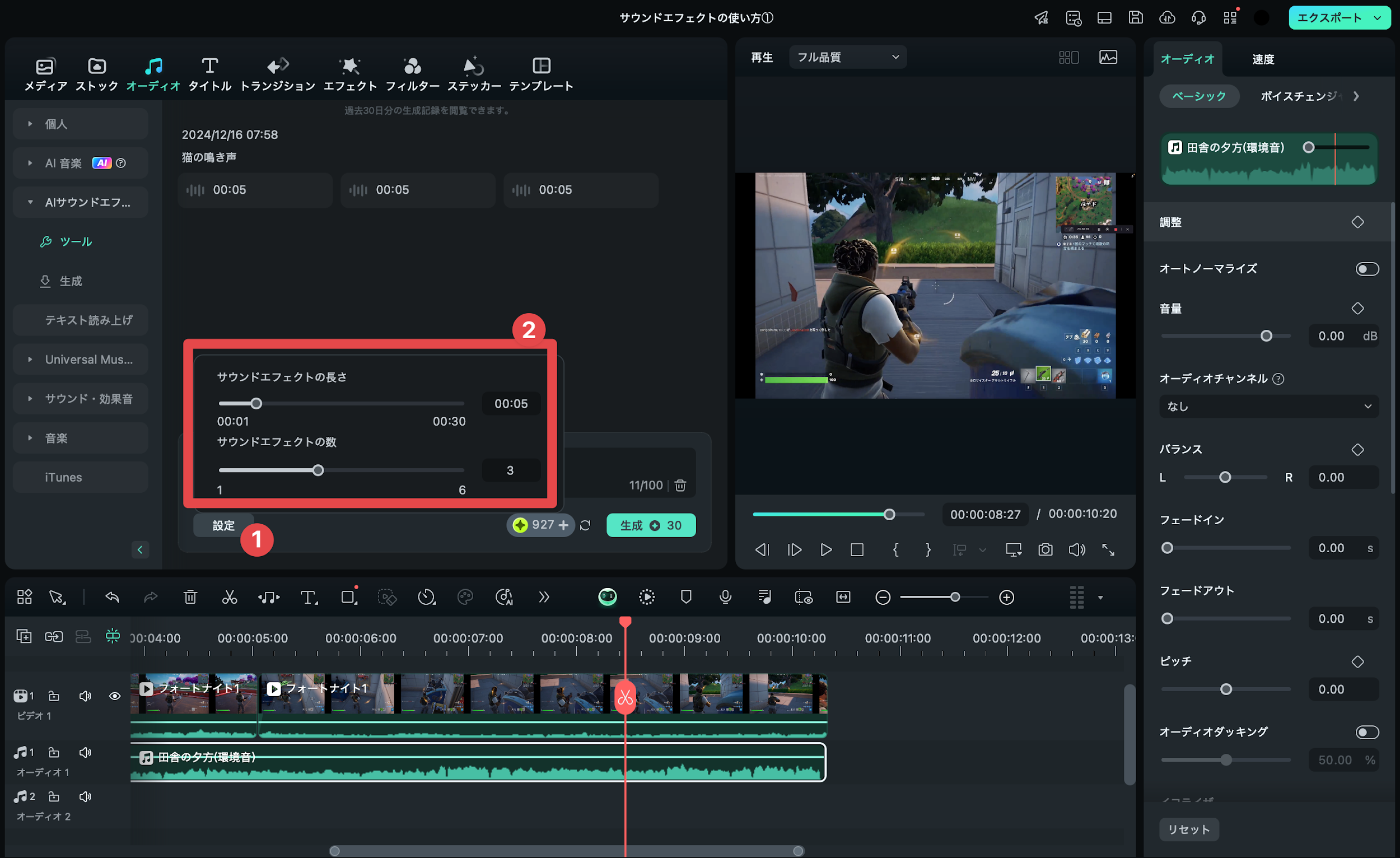Screen dimensions: 1400x858
Task: Open the トランジション transitions tab
Action: pos(278,74)
